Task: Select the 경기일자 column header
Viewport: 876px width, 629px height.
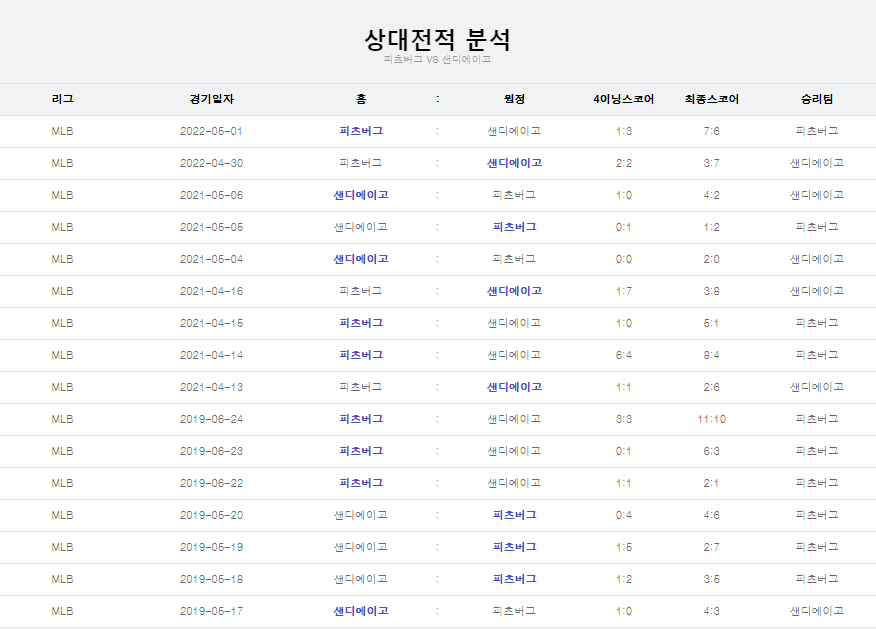Action: [212, 99]
